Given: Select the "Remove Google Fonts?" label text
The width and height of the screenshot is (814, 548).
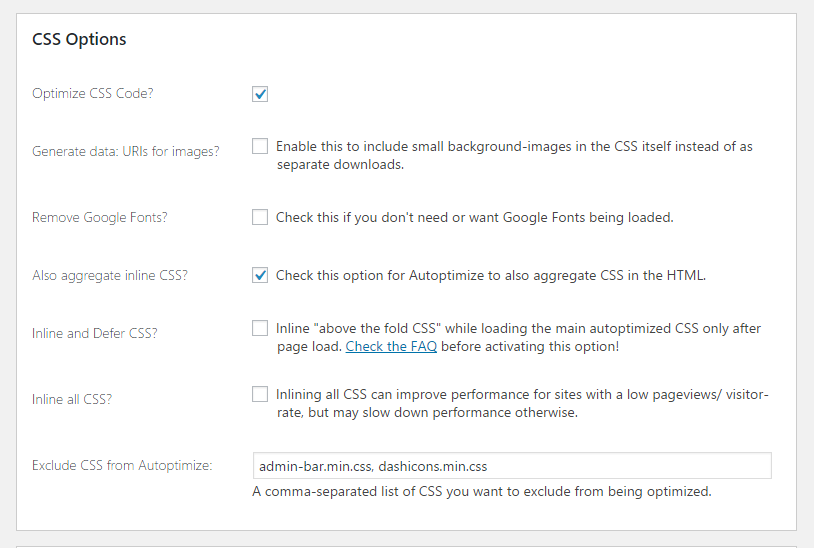Looking at the screenshot, I should coord(99,217).
